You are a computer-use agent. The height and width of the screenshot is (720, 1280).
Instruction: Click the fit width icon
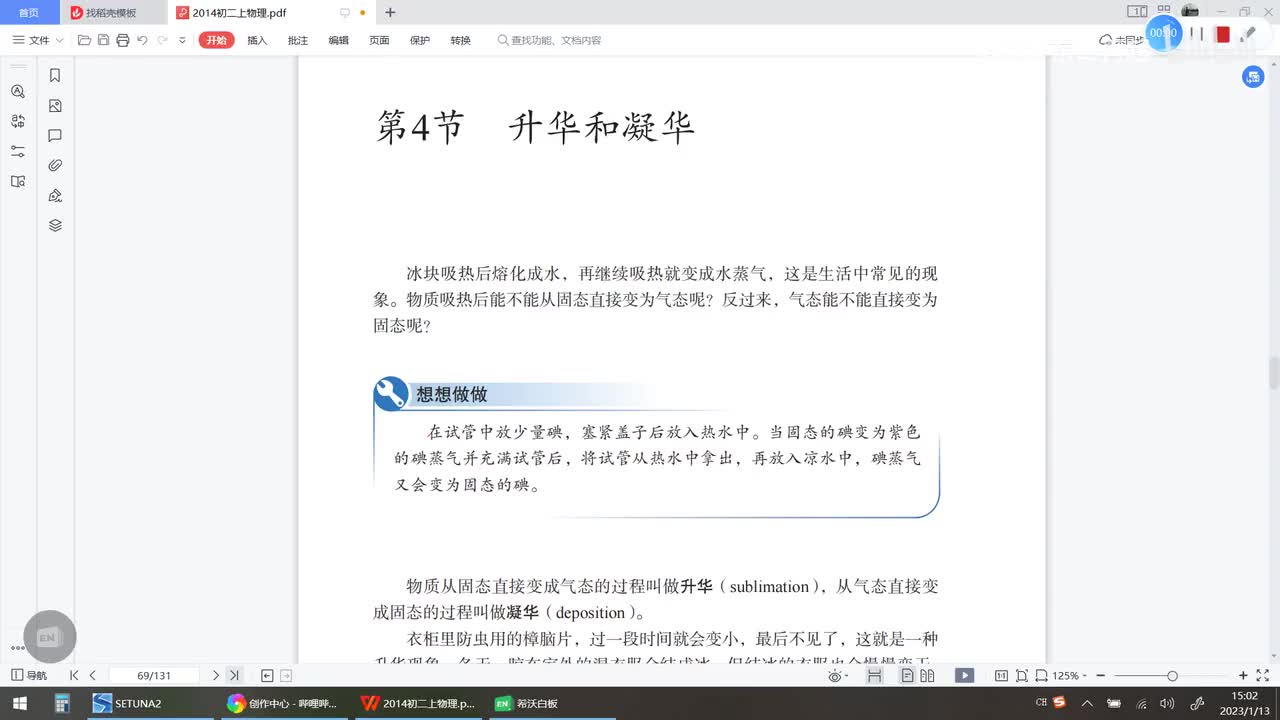coord(1042,676)
